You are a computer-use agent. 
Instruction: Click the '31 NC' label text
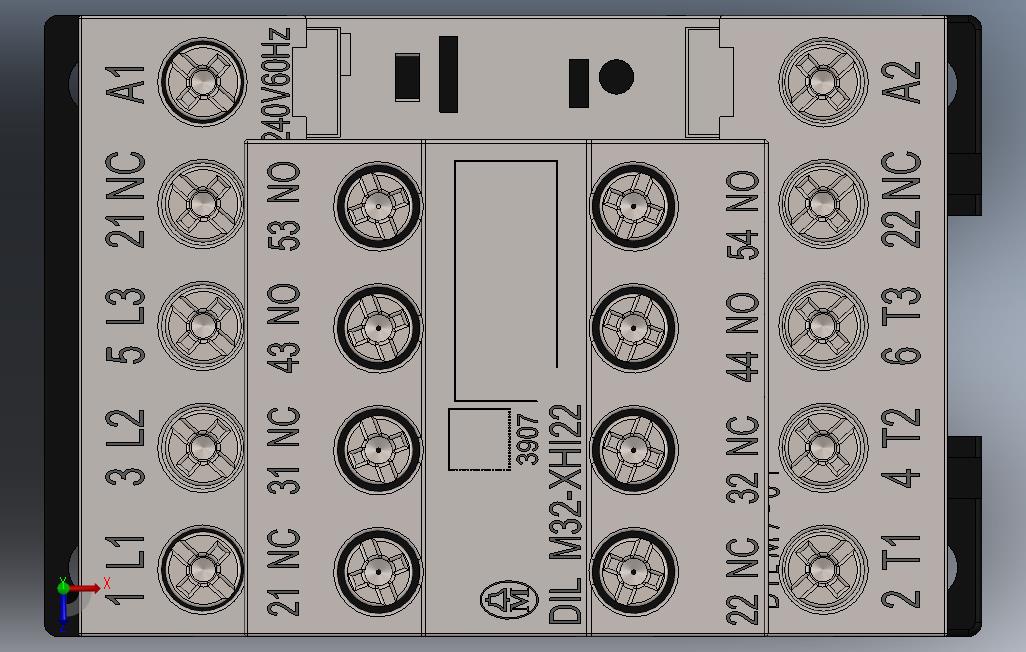pos(285,450)
